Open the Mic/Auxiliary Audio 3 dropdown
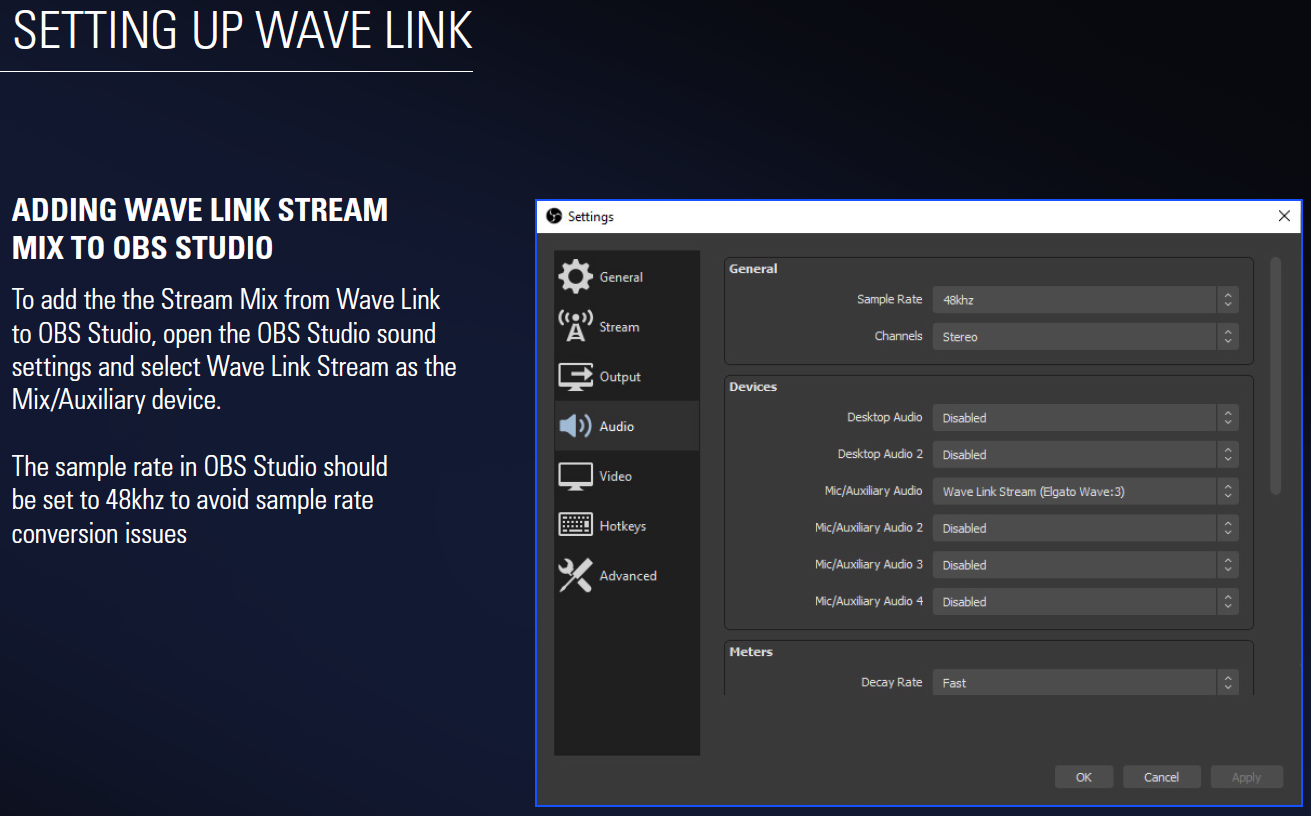The width and height of the screenshot is (1311, 816). [x=1085, y=565]
